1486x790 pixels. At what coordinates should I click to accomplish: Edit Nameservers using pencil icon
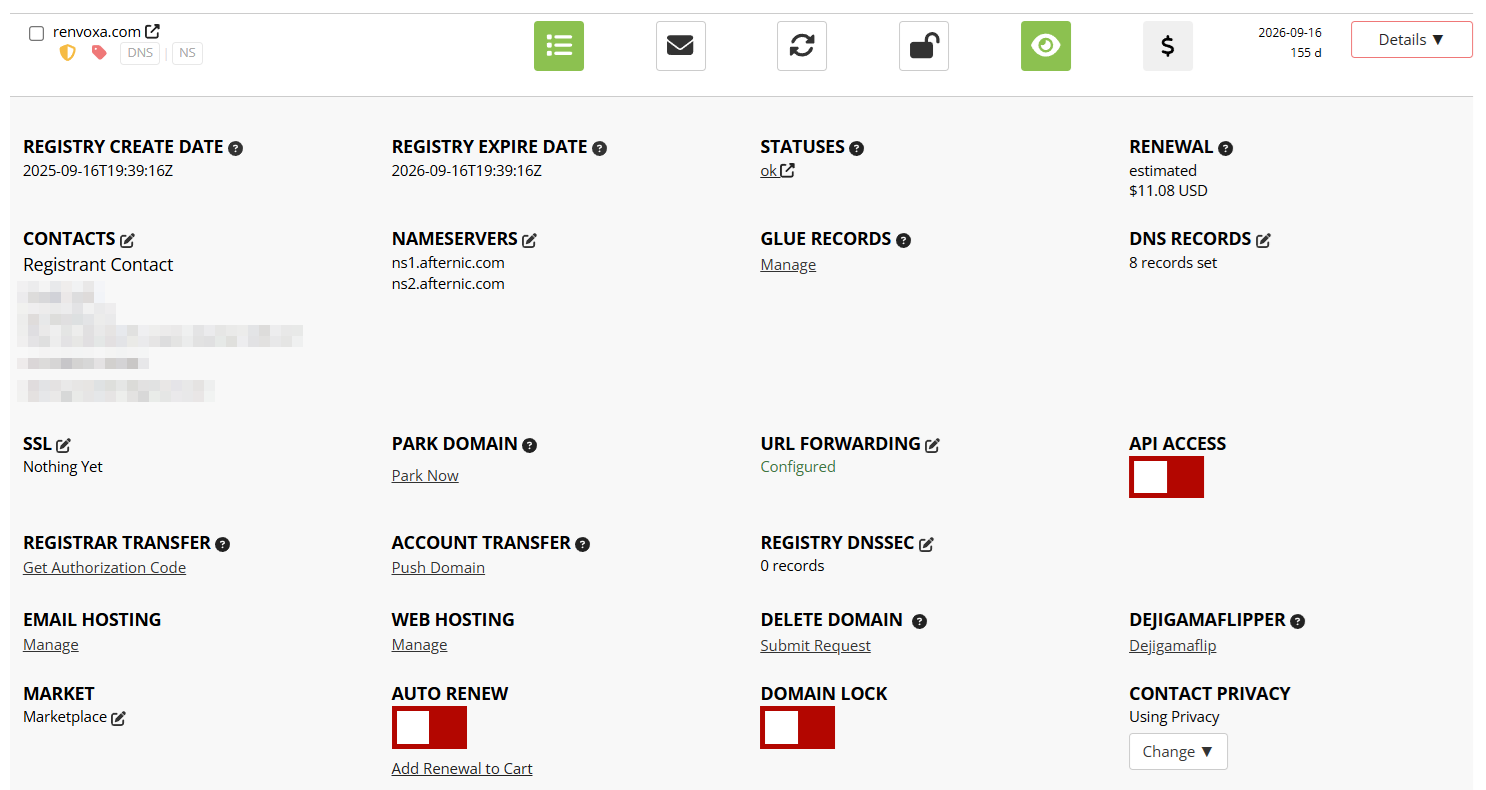click(529, 240)
